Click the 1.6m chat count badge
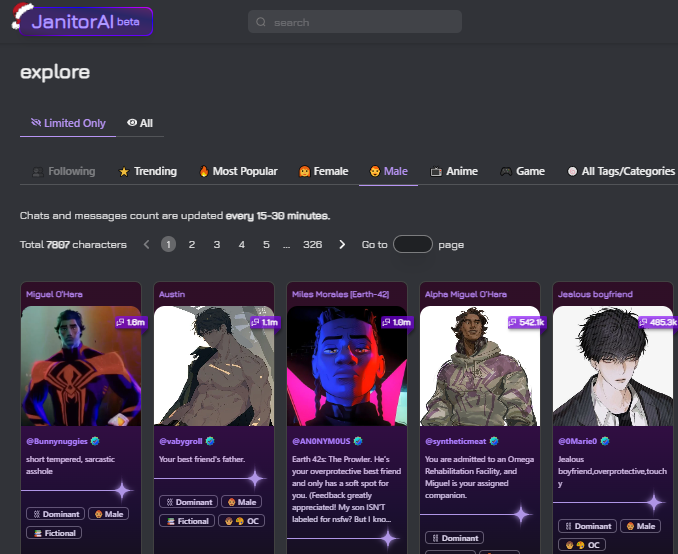The height and width of the screenshot is (554, 678). (x=131, y=322)
